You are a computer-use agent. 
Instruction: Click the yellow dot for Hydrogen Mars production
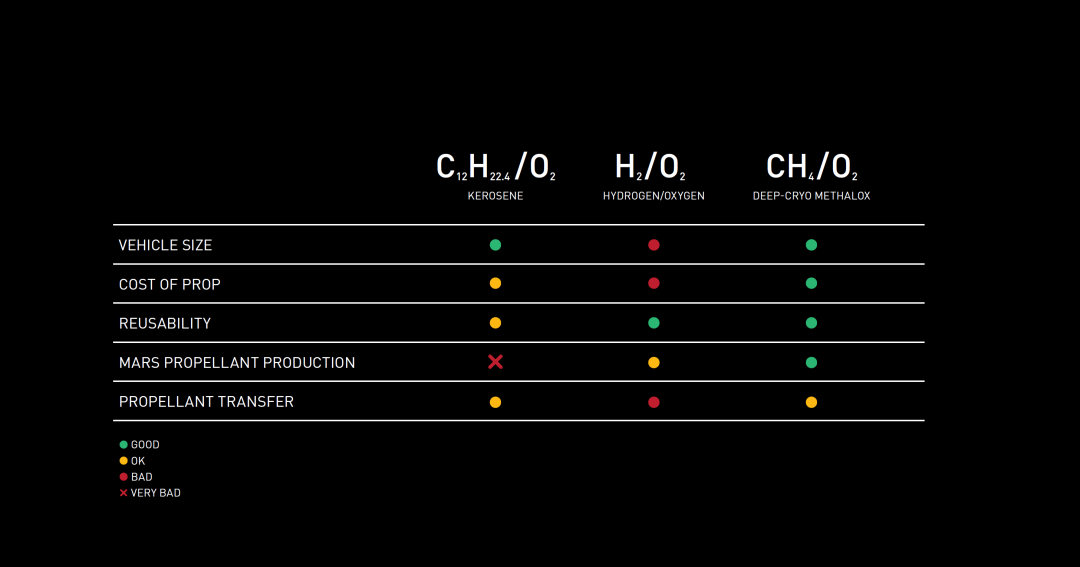click(x=654, y=362)
